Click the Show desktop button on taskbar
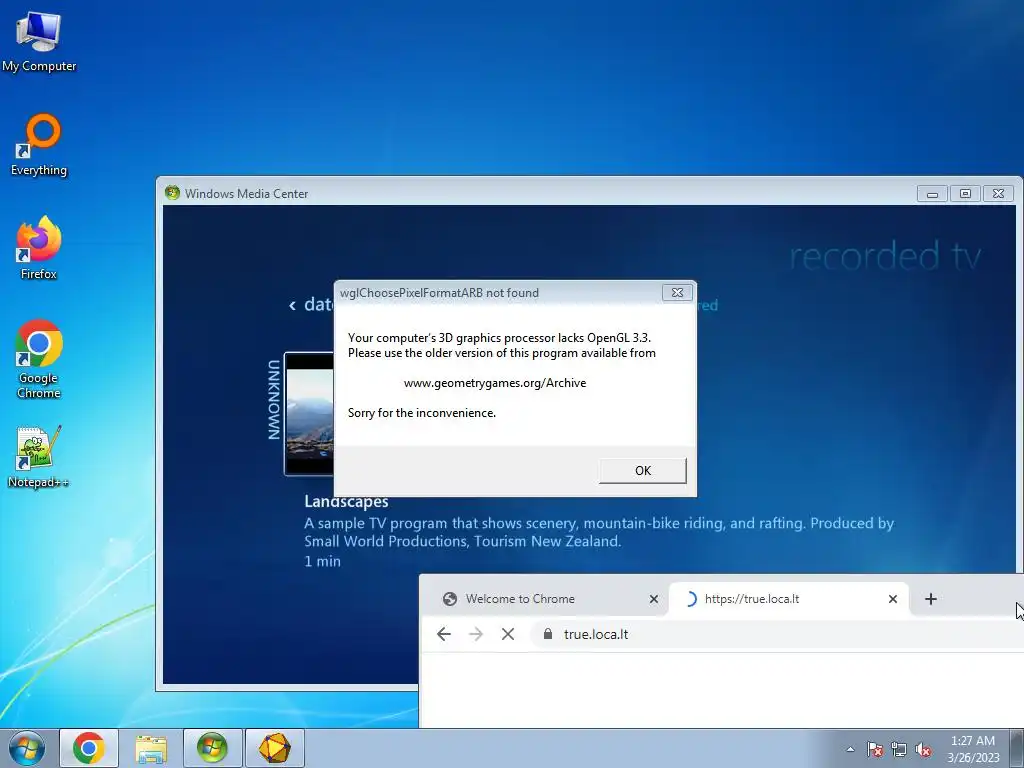The width and height of the screenshot is (1024, 768). pos(1016,748)
